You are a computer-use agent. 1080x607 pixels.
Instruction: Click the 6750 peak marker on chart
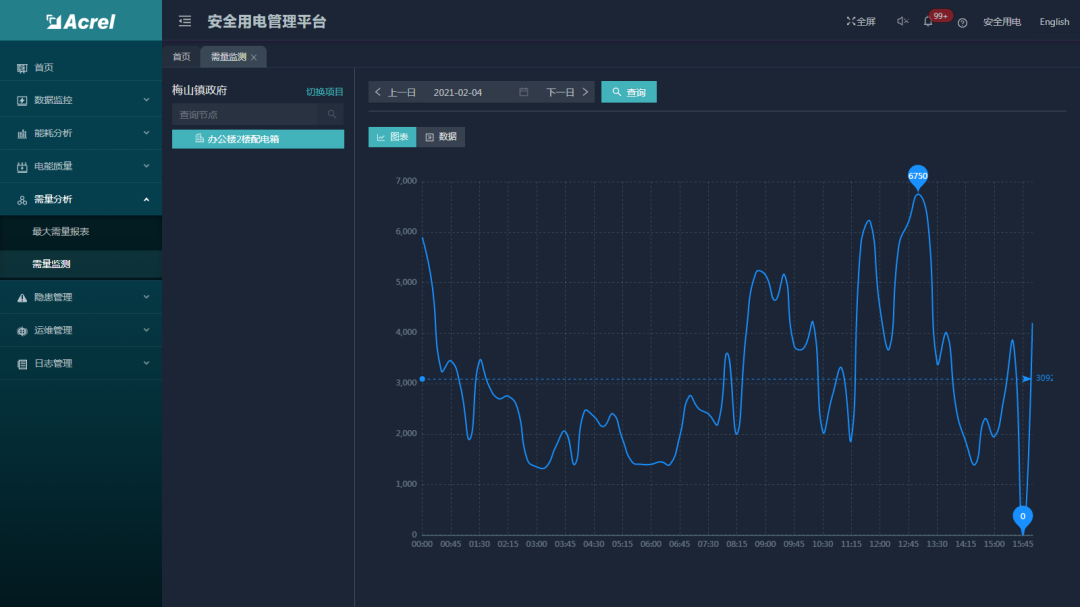pyautogui.click(x=918, y=176)
